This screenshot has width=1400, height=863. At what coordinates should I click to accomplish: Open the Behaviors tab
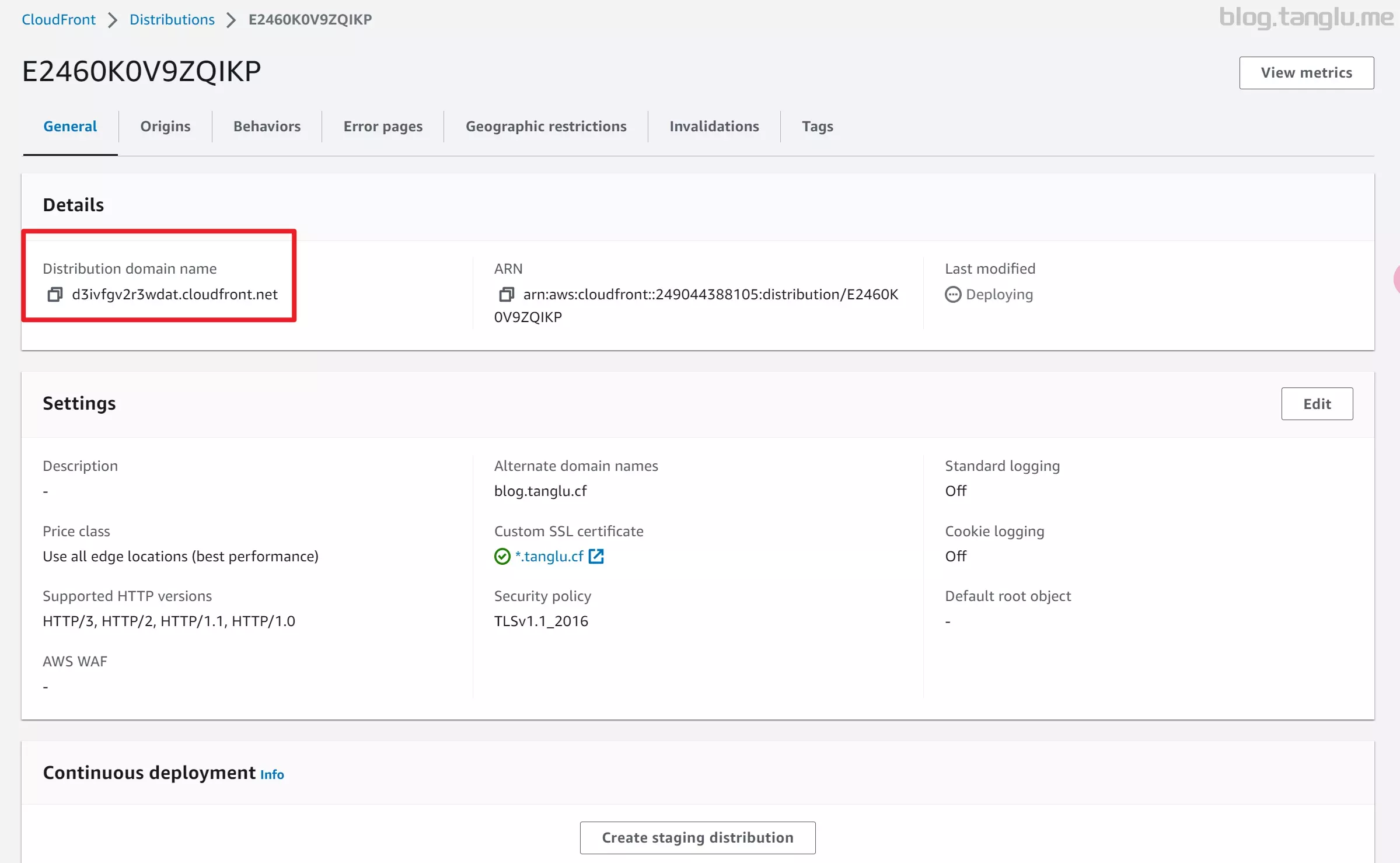[x=267, y=126]
